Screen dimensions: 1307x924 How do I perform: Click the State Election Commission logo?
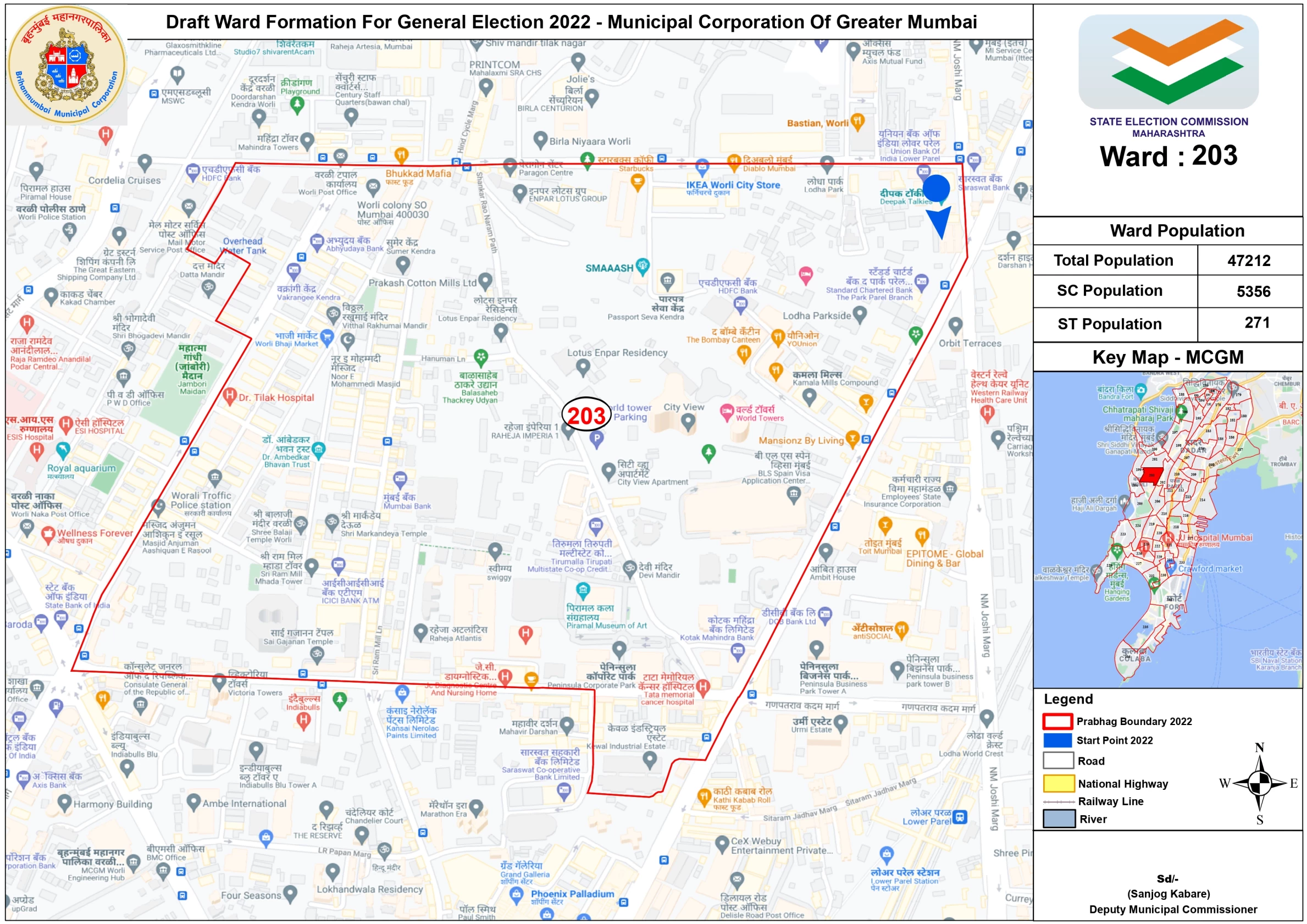[1168, 63]
